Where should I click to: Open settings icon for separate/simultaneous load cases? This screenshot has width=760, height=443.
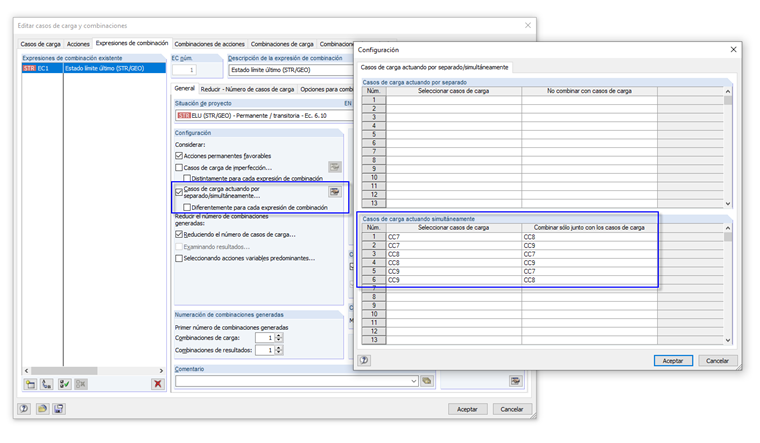[x=334, y=192]
